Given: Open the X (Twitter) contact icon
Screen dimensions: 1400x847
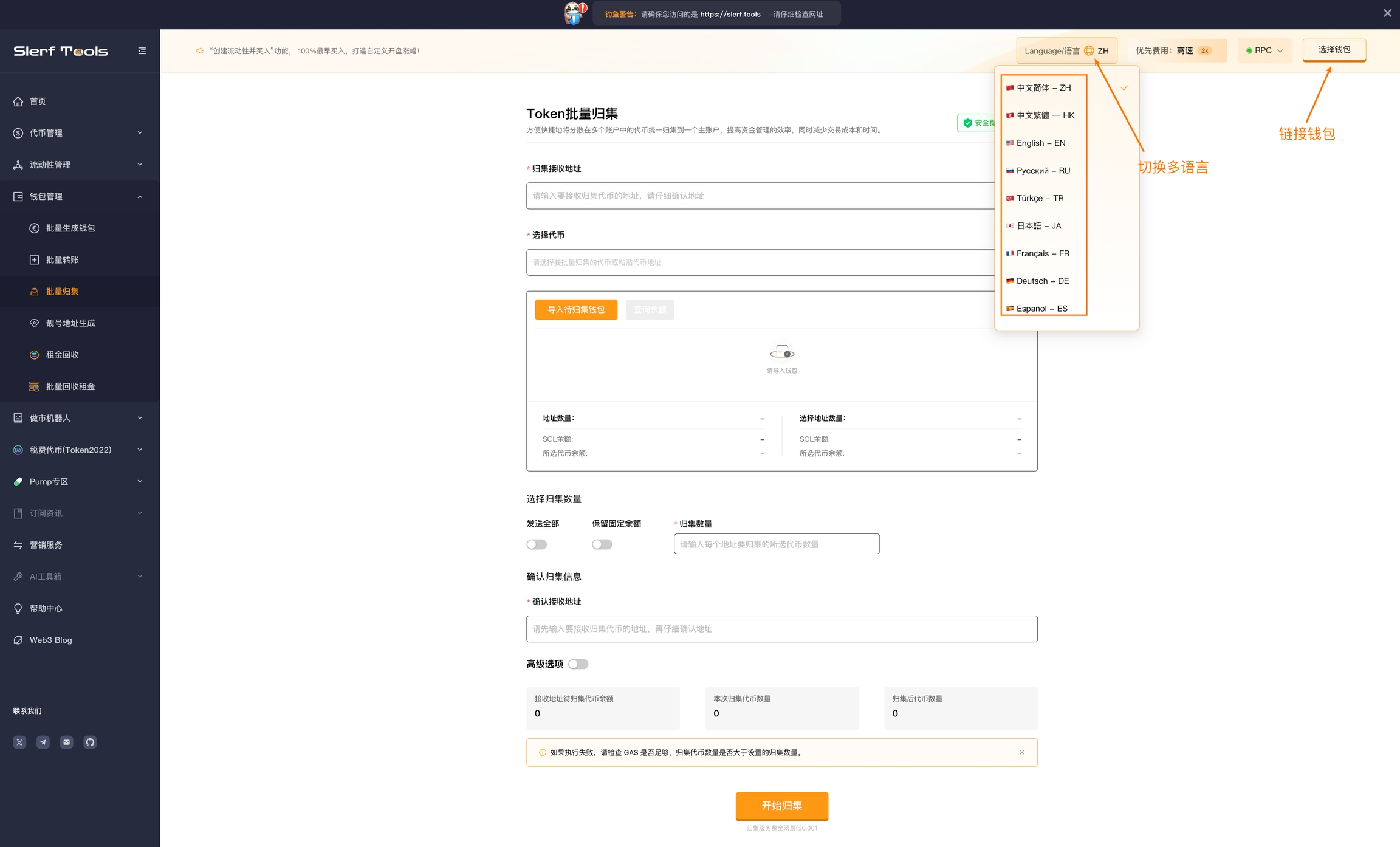Looking at the screenshot, I should pyautogui.click(x=19, y=742).
